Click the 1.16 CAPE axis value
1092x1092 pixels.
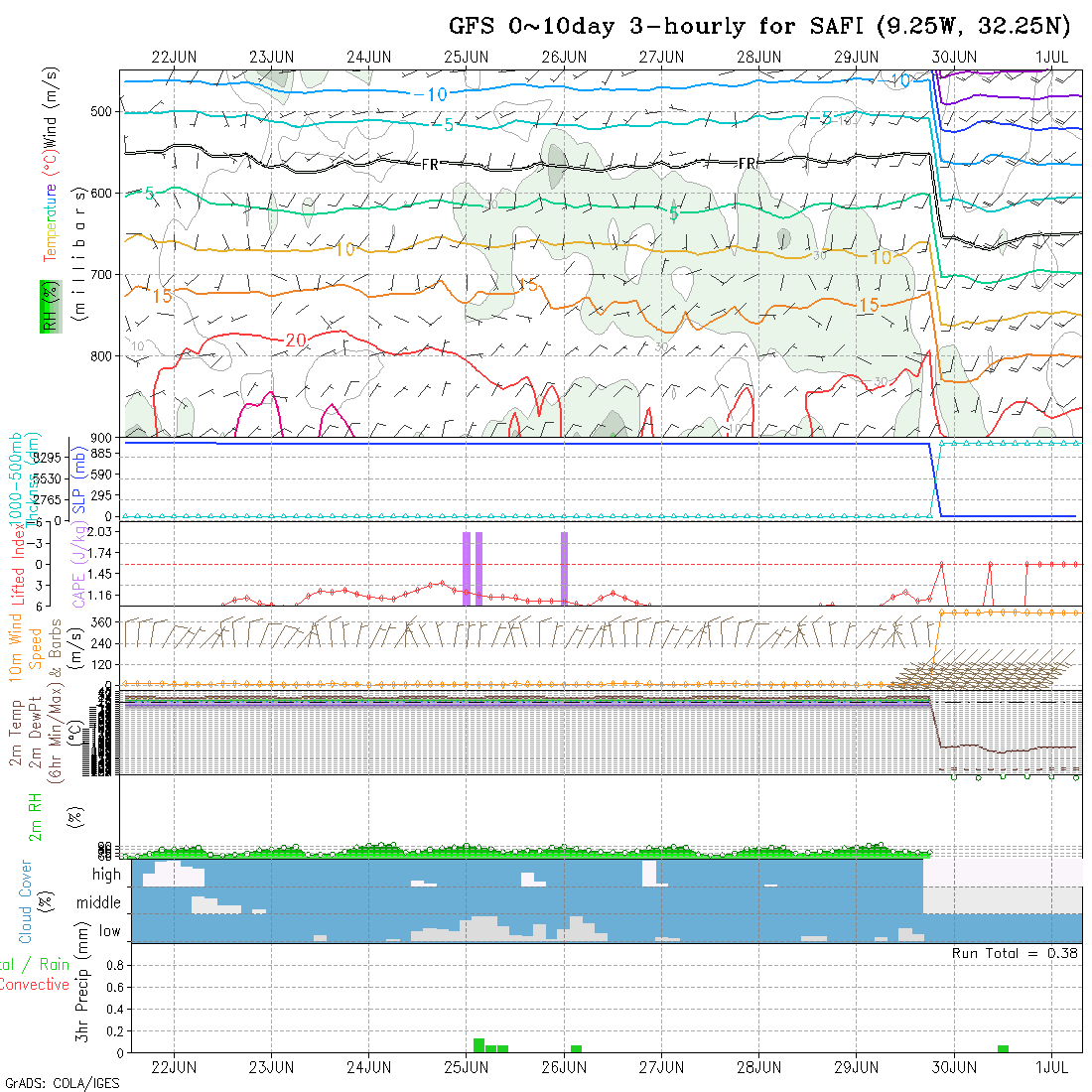[x=99, y=596]
